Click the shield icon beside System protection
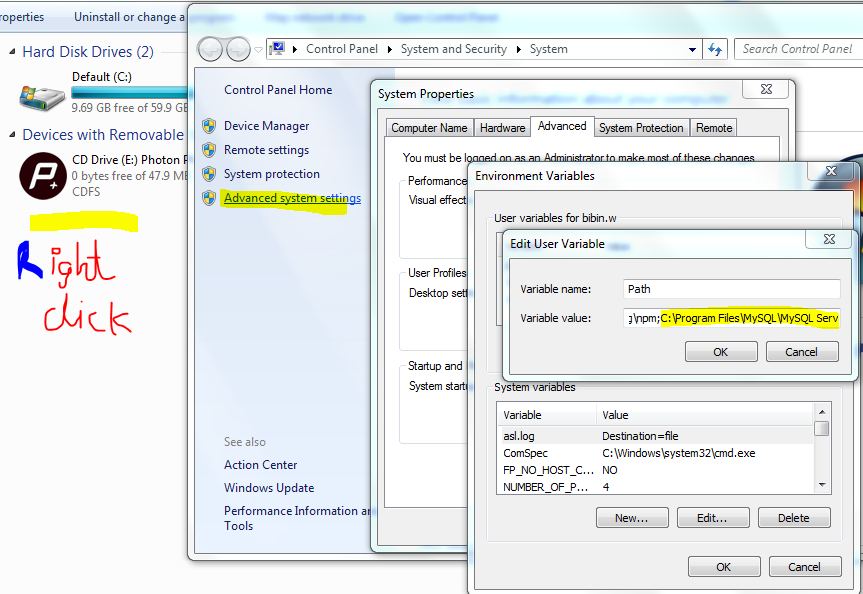Image resolution: width=863 pixels, height=594 pixels. [x=209, y=174]
